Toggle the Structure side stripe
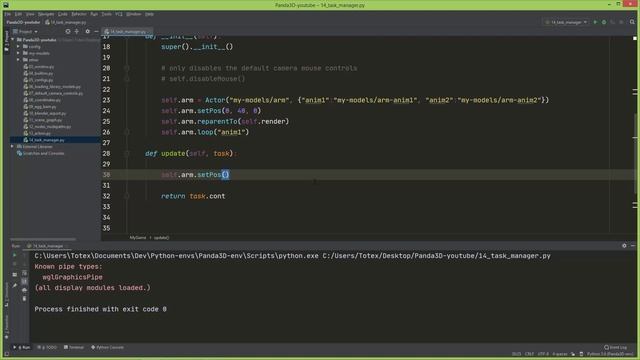 click(6, 294)
